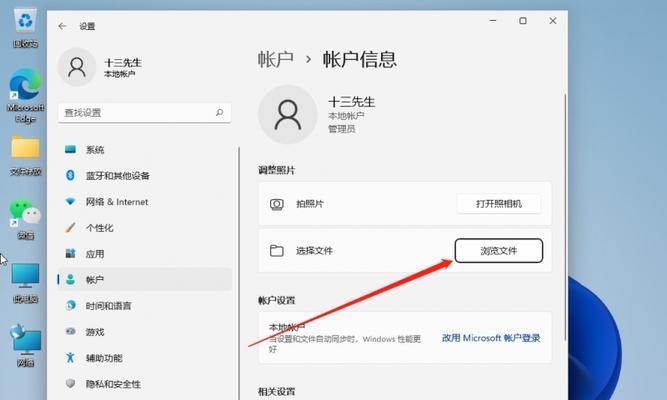
Task: Click the sidebar vertical scrollbar
Action: point(239,272)
